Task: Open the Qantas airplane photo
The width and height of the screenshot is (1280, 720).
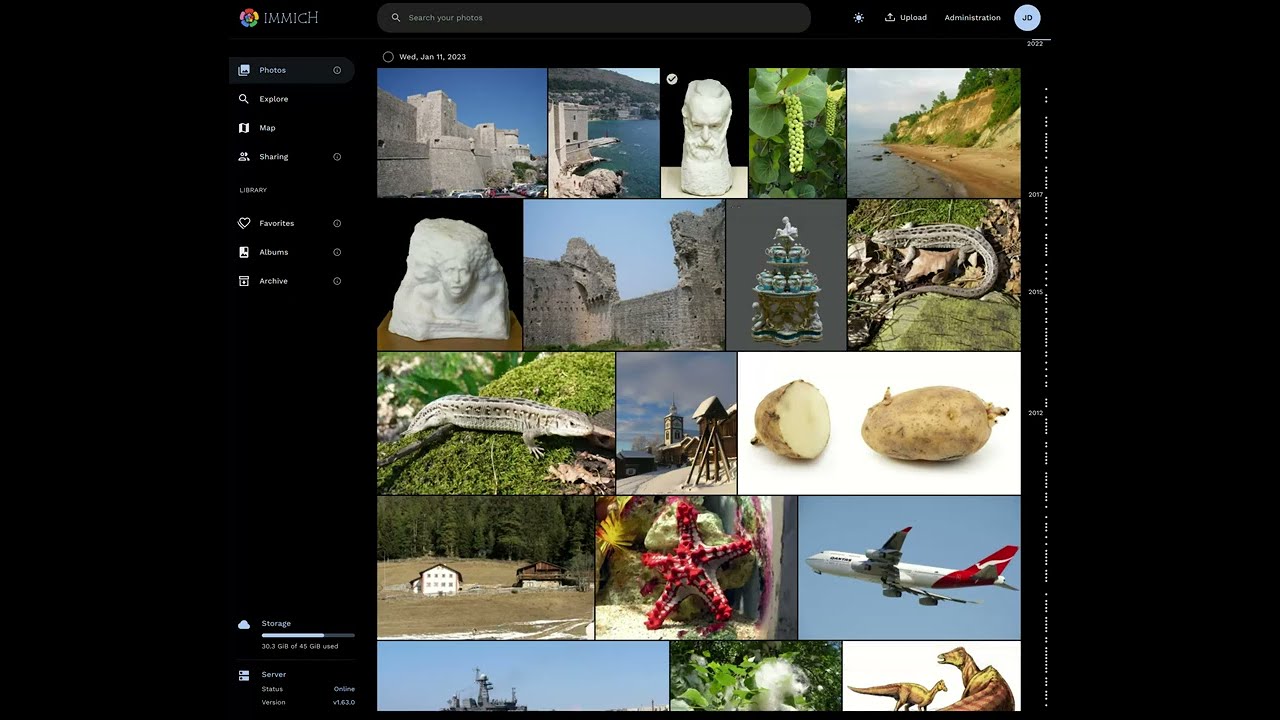Action: (909, 567)
